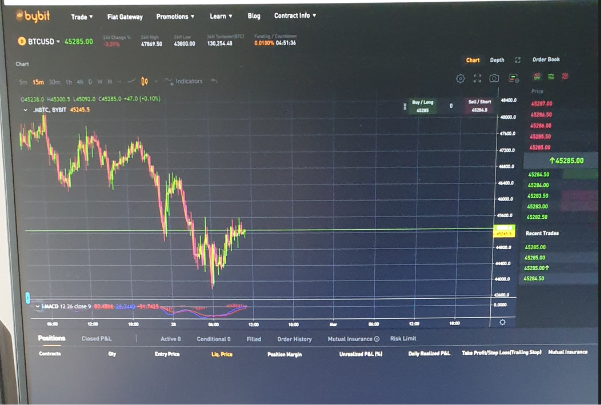Image resolution: width=602 pixels, height=405 pixels.
Task: Open the Filled tab
Action: click(x=254, y=339)
